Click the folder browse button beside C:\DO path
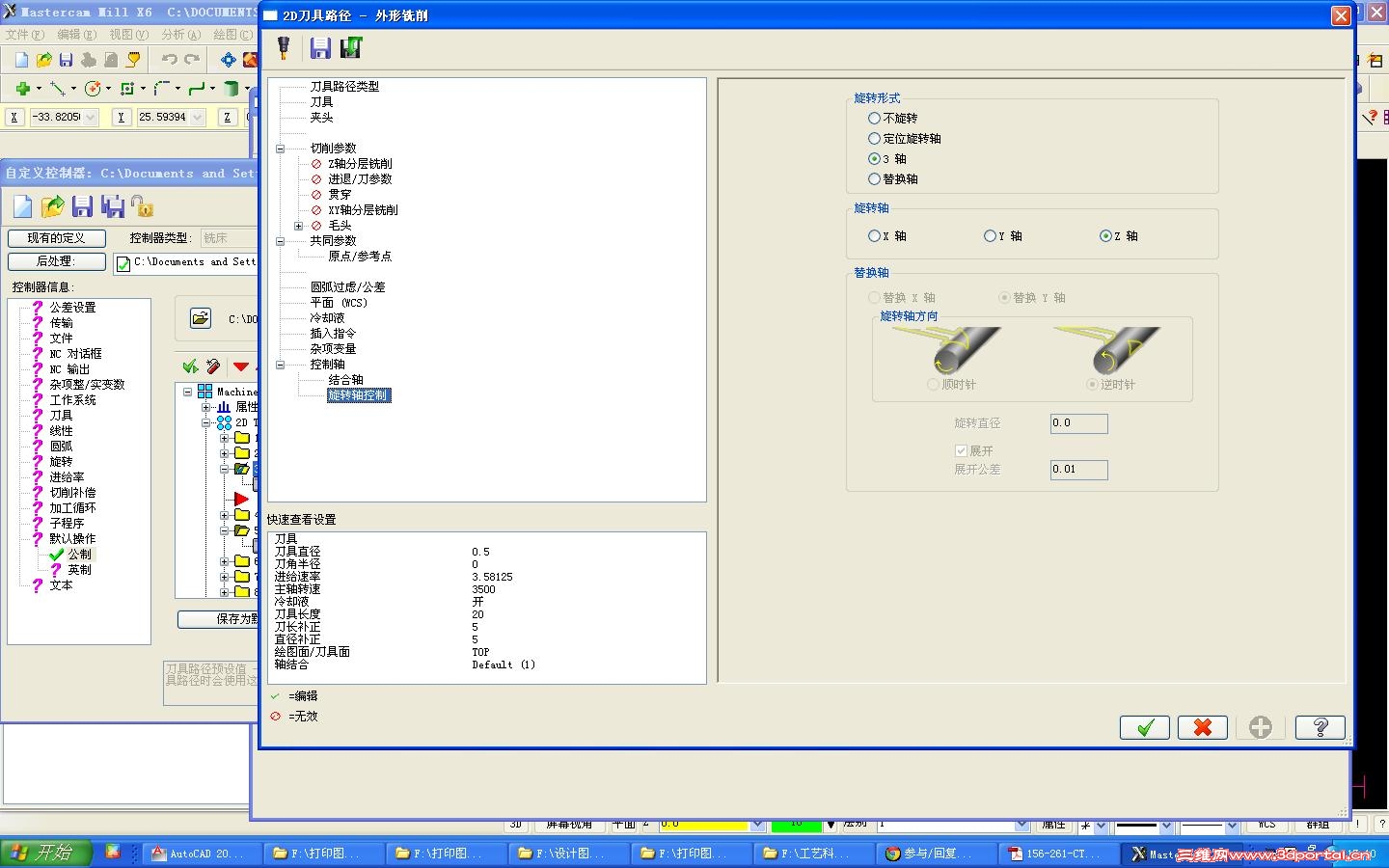The width and height of the screenshot is (1389, 868). pyautogui.click(x=200, y=318)
